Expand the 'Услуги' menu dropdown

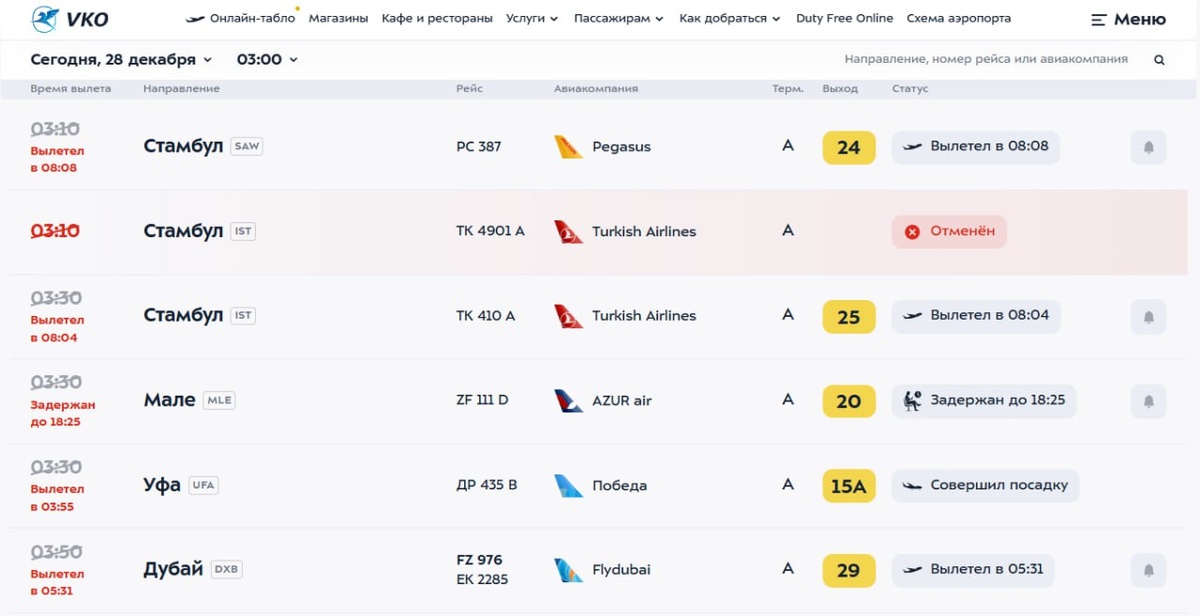point(532,19)
